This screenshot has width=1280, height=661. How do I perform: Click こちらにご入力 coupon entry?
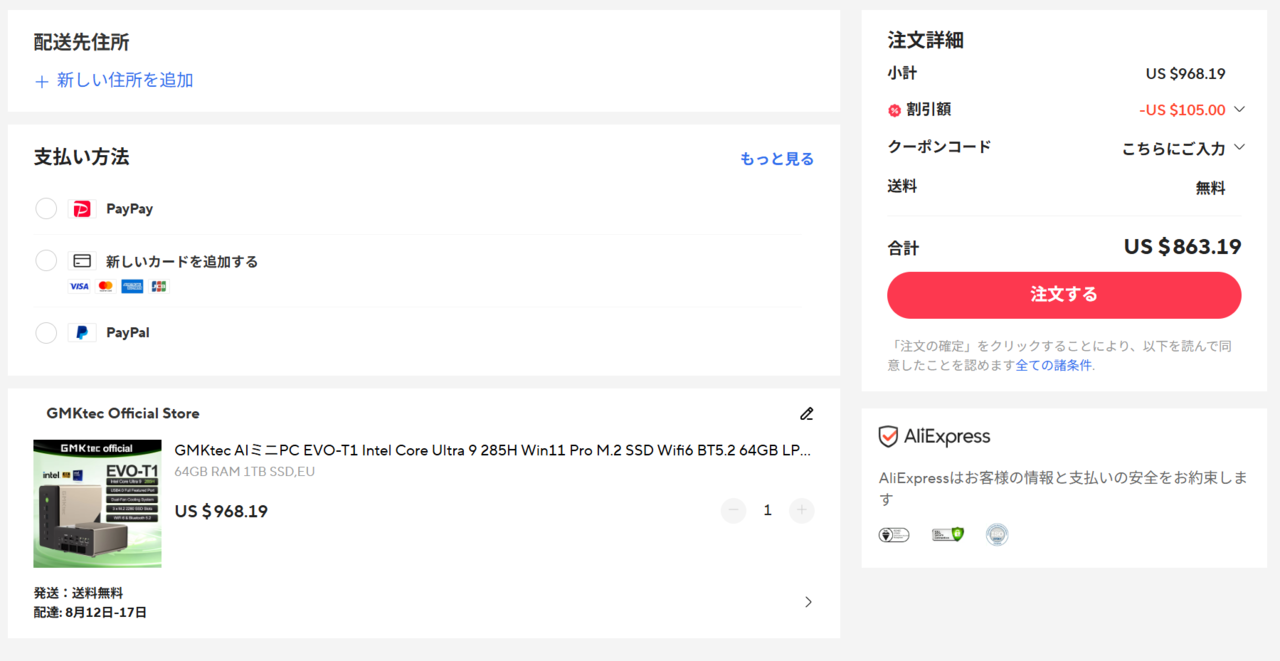coord(1173,148)
